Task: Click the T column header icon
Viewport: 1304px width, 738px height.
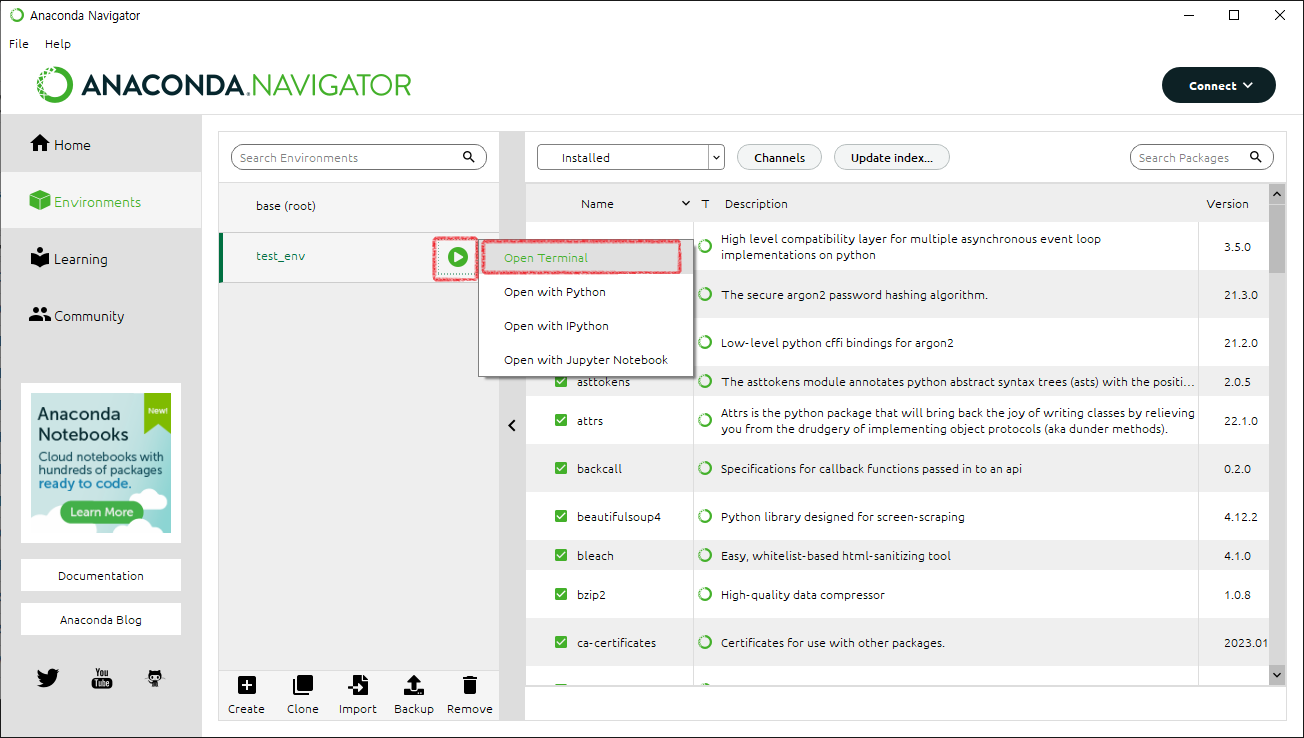Action: pos(705,204)
